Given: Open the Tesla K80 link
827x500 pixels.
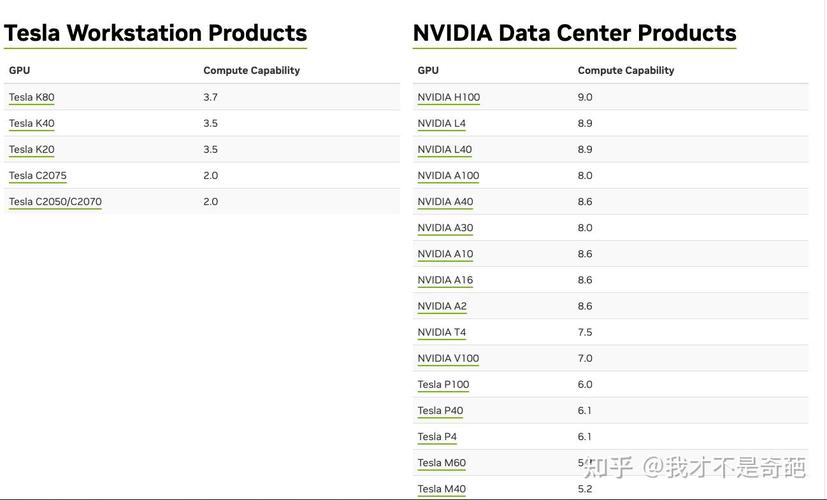Looking at the screenshot, I should pyautogui.click(x=32, y=98).
